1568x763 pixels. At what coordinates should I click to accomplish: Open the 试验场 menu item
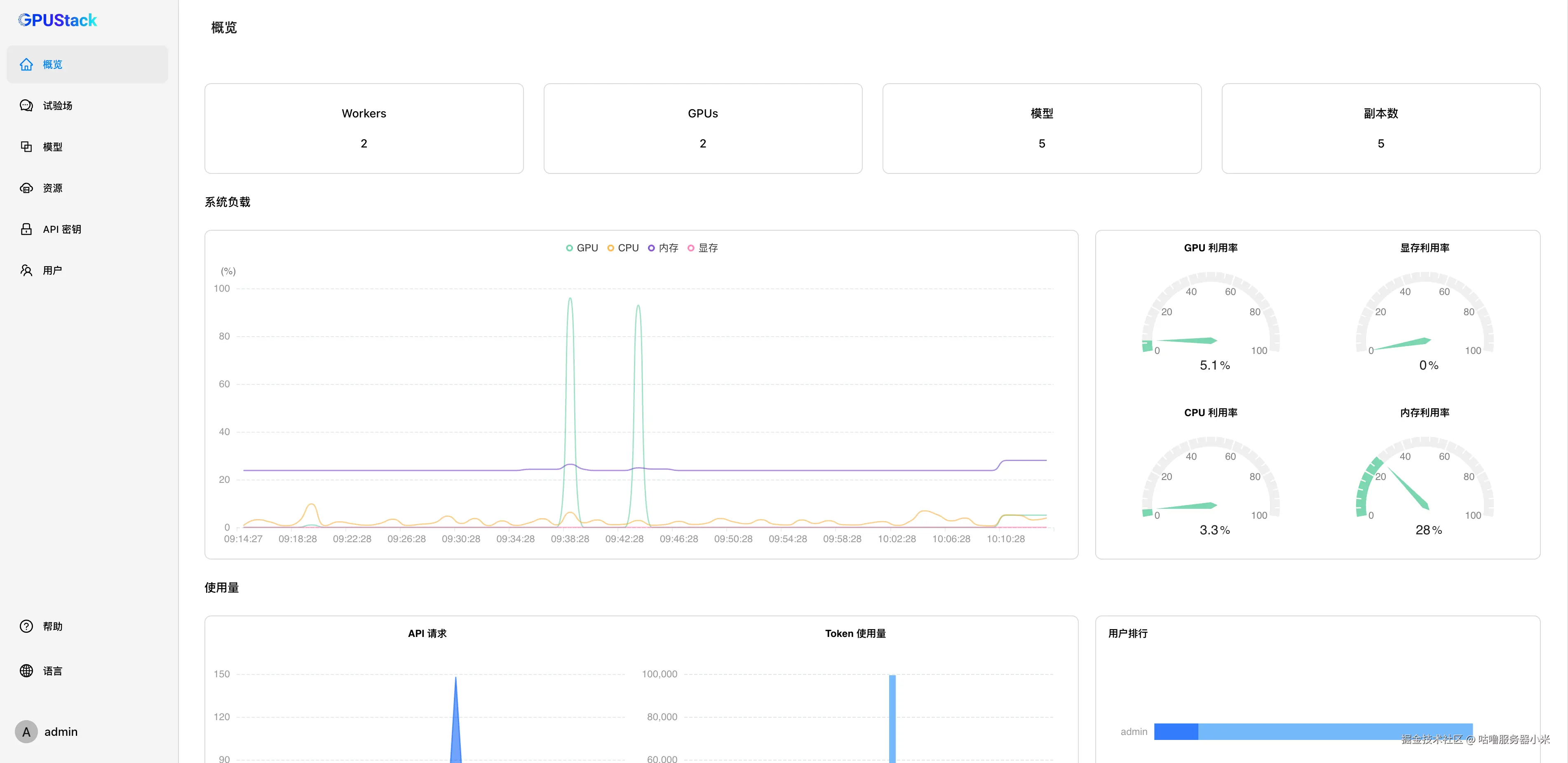[x=58, y=106]
